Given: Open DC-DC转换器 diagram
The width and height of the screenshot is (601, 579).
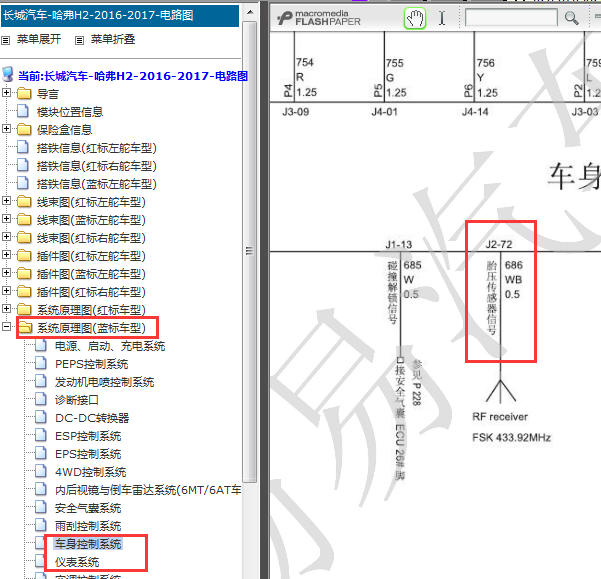Looking at the screenshot, I should pyautogui.click(x=92, y=418).
